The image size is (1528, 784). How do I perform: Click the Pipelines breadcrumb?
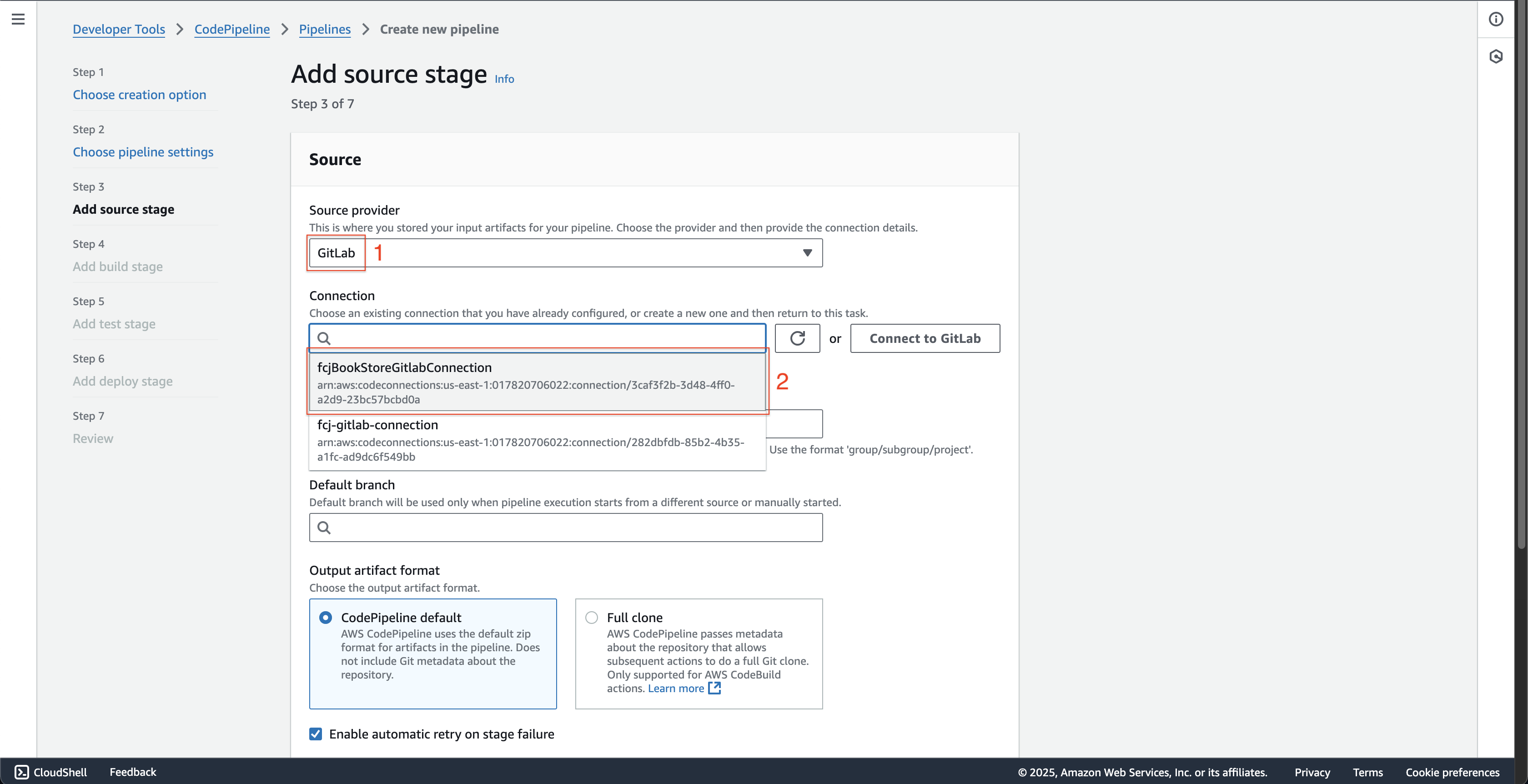tap(324, 29)
